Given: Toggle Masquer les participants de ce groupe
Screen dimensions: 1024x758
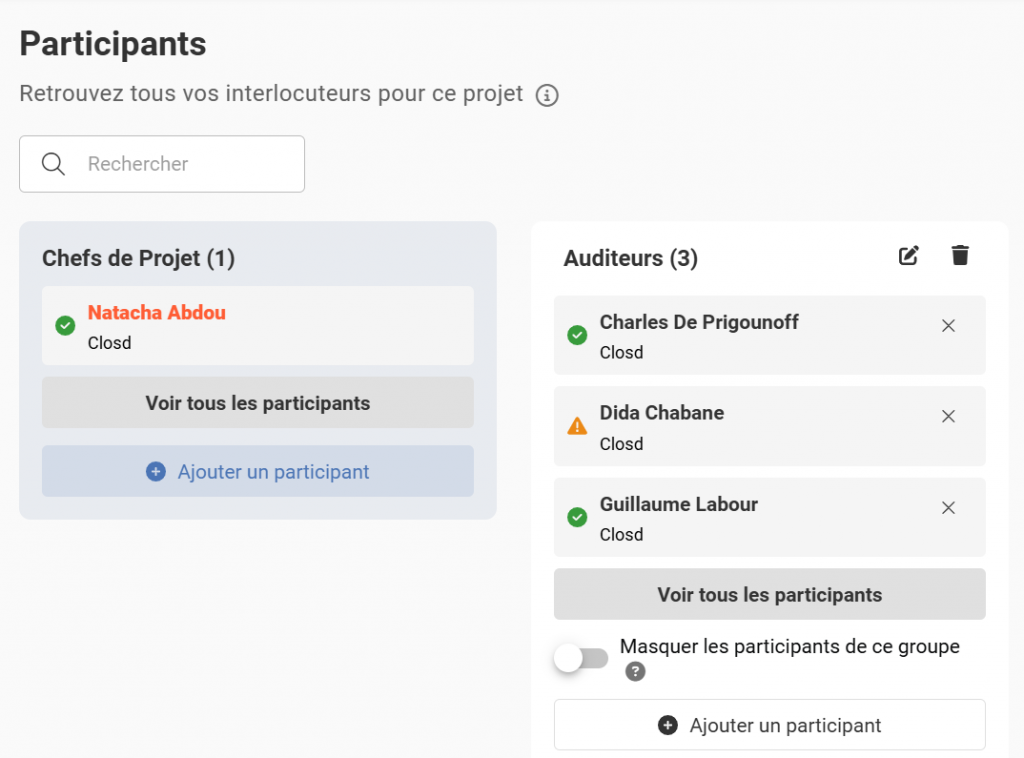Looking at the screenshot, I should pyautogui.click(x=582, y=658).
